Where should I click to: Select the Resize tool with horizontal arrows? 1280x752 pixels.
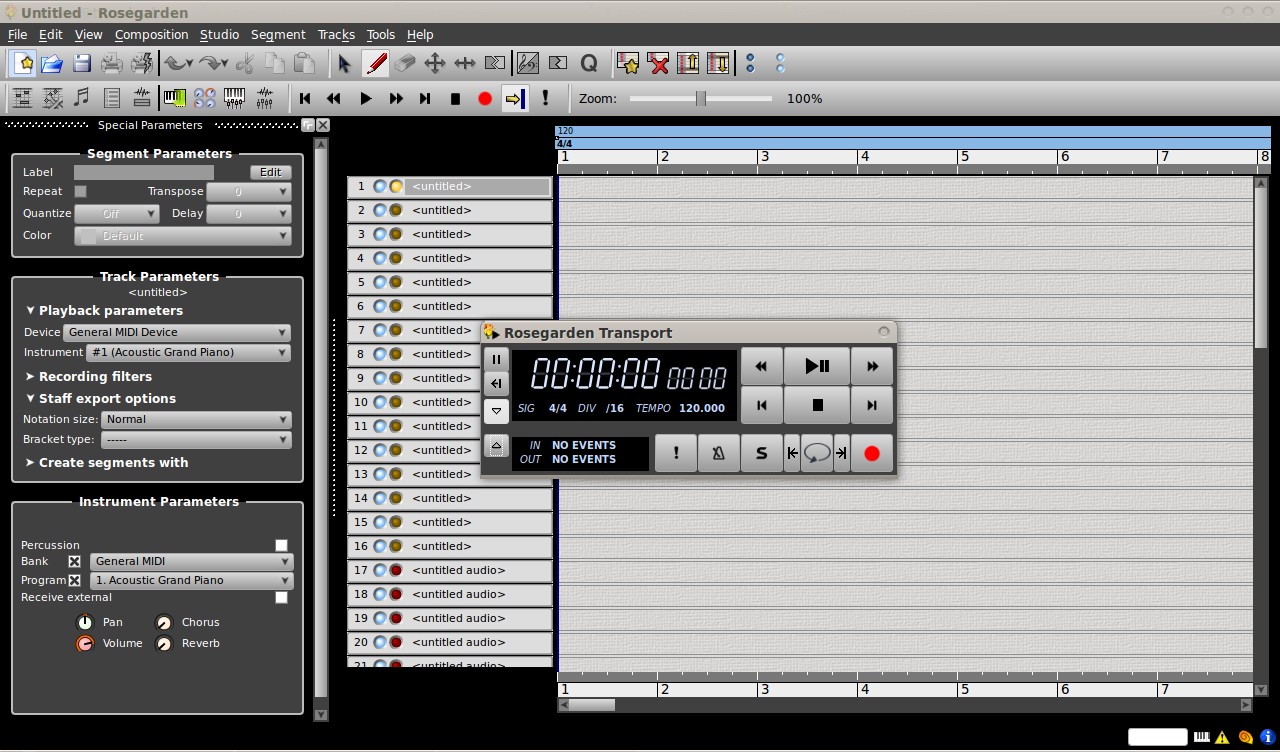click(x=465, y=64)
